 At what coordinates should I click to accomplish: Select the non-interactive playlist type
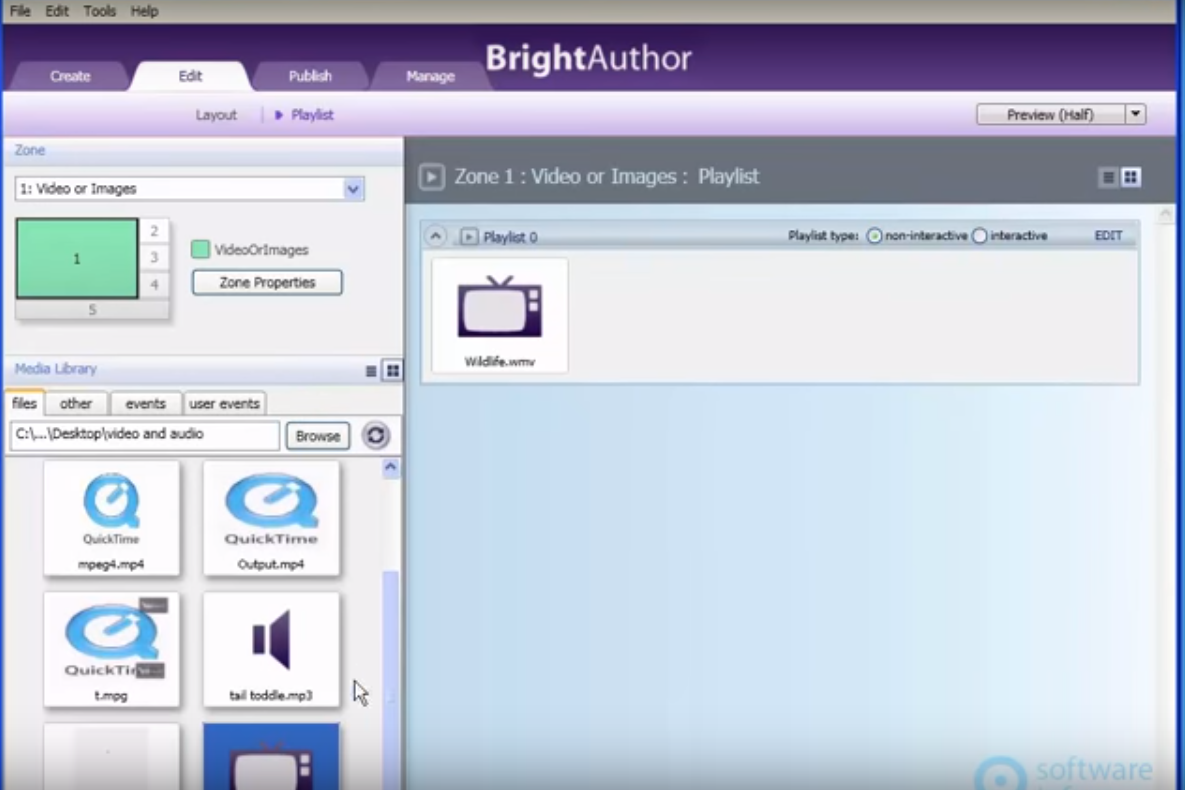(x=874, y=236)
